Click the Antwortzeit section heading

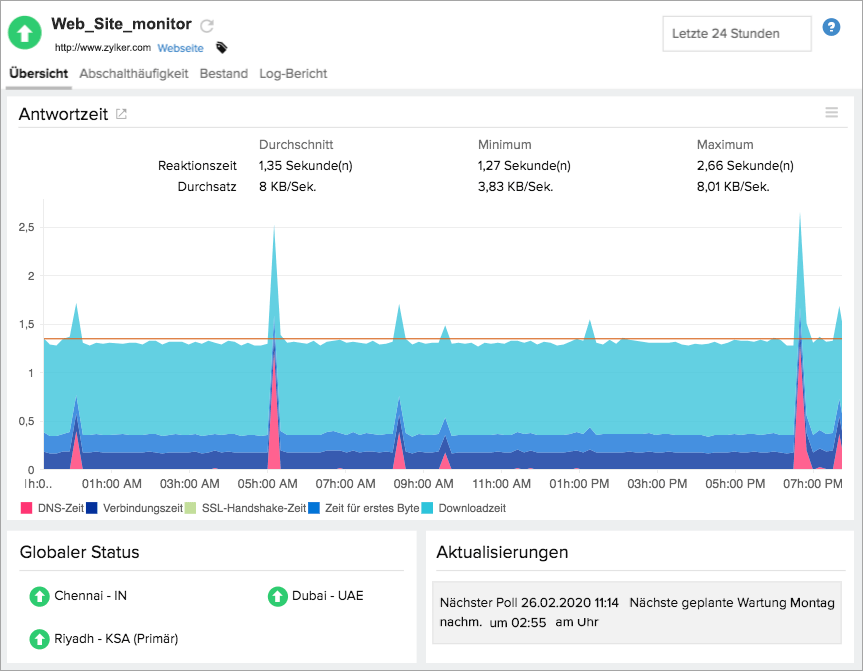tap(63, 114)
